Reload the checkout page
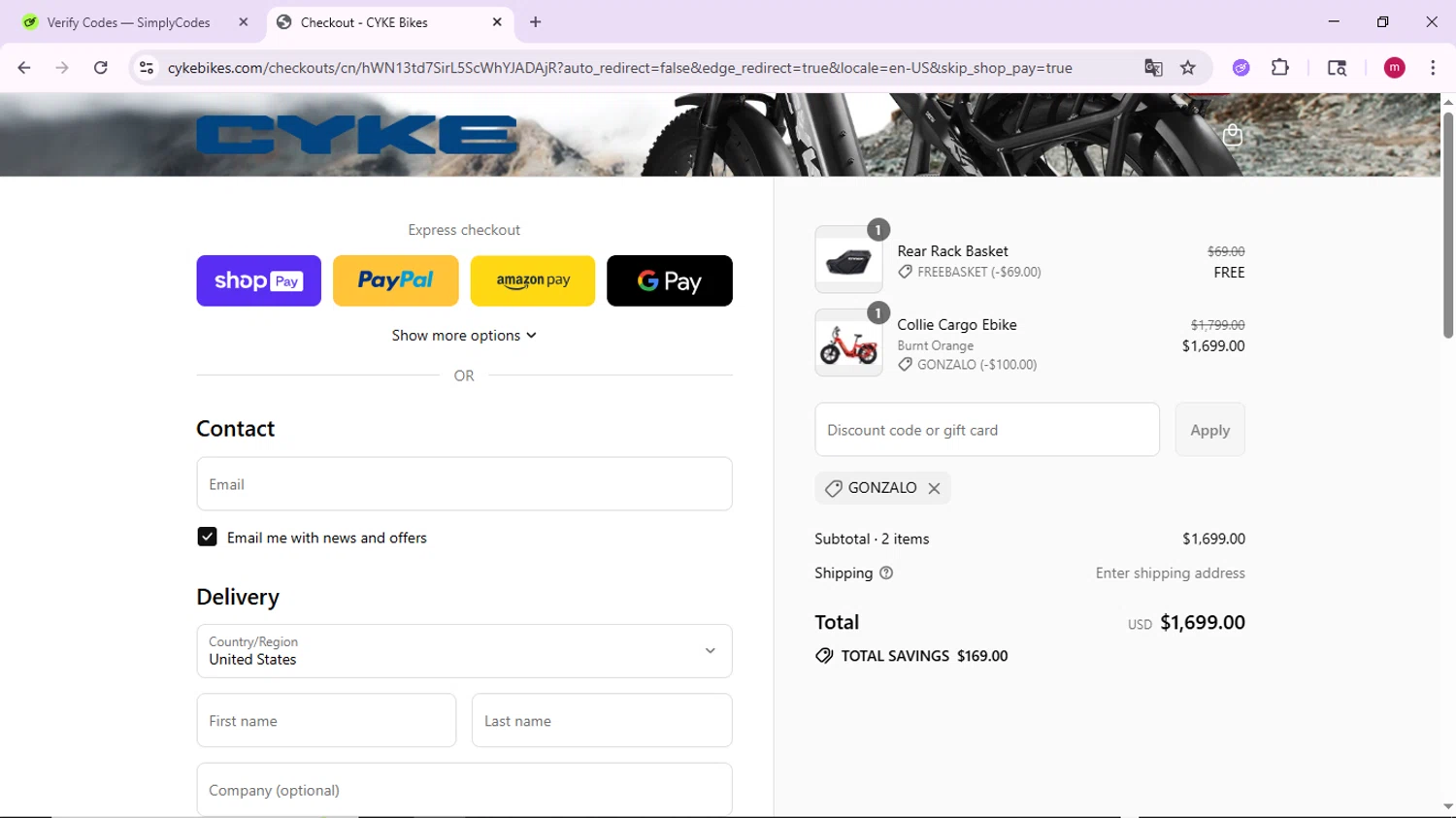The width and height of the screenshot is (1456, 818). click(101, 68)
